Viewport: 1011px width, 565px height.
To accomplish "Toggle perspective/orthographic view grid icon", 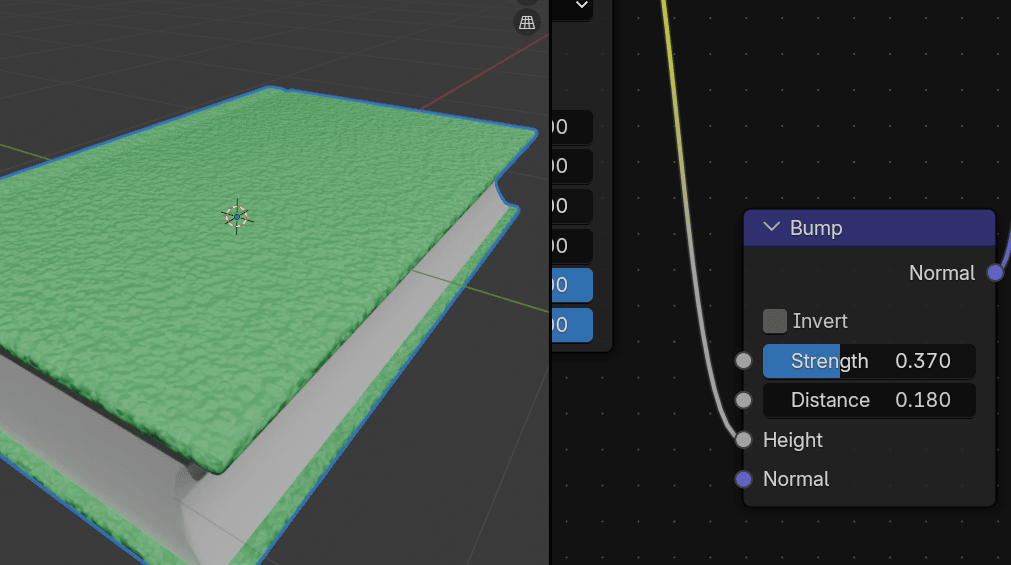I will point(527,22).
